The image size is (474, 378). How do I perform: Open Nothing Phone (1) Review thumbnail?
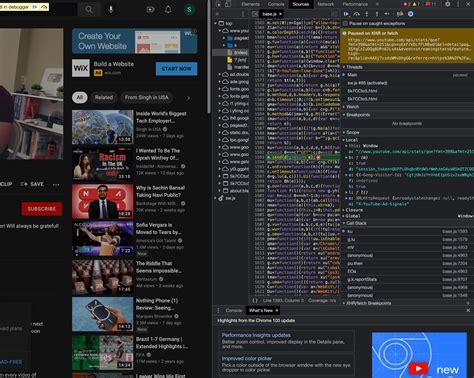(103, 314)
